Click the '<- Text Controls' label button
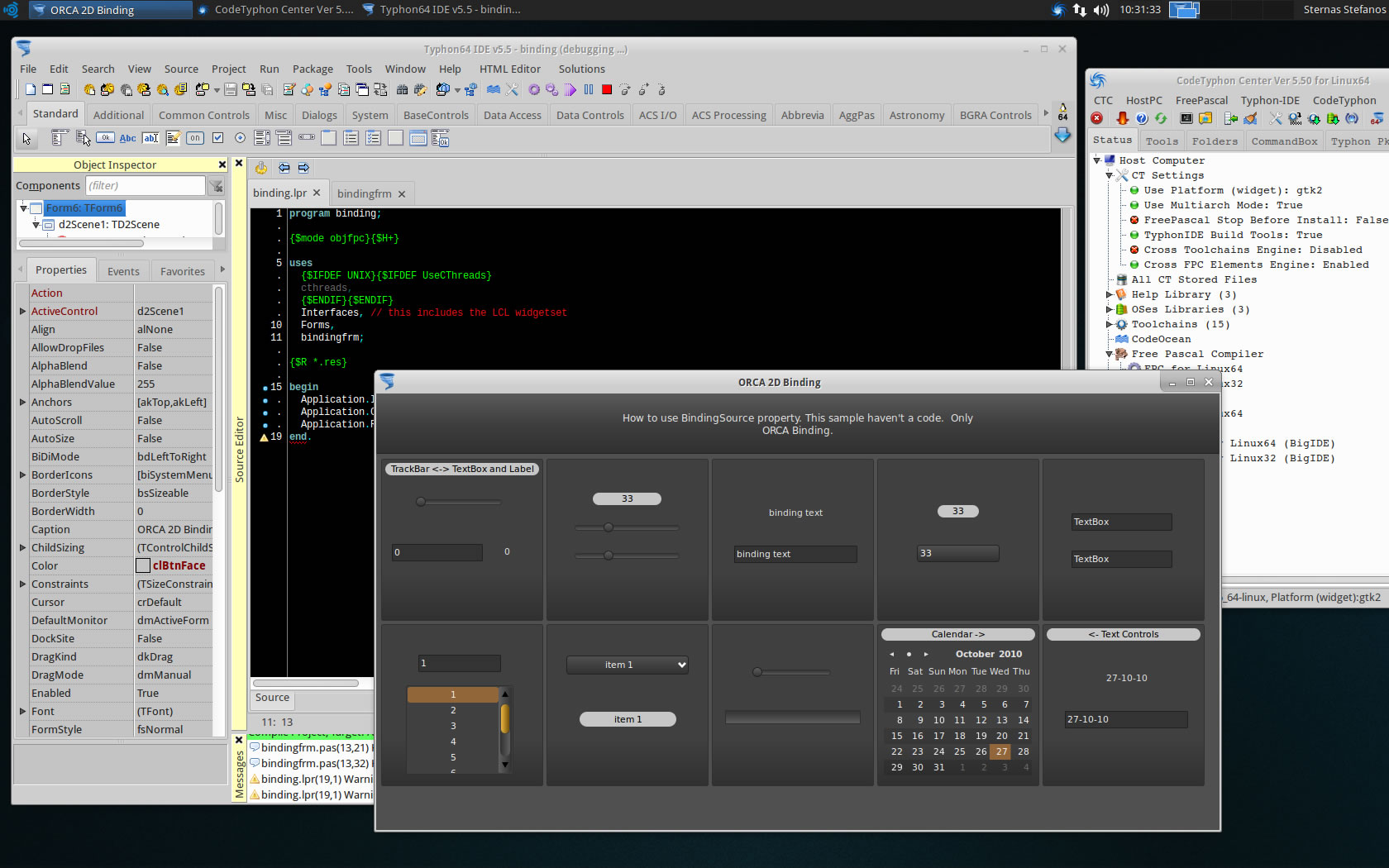This screenshot has width=1389, height=868. point(1123,634)
